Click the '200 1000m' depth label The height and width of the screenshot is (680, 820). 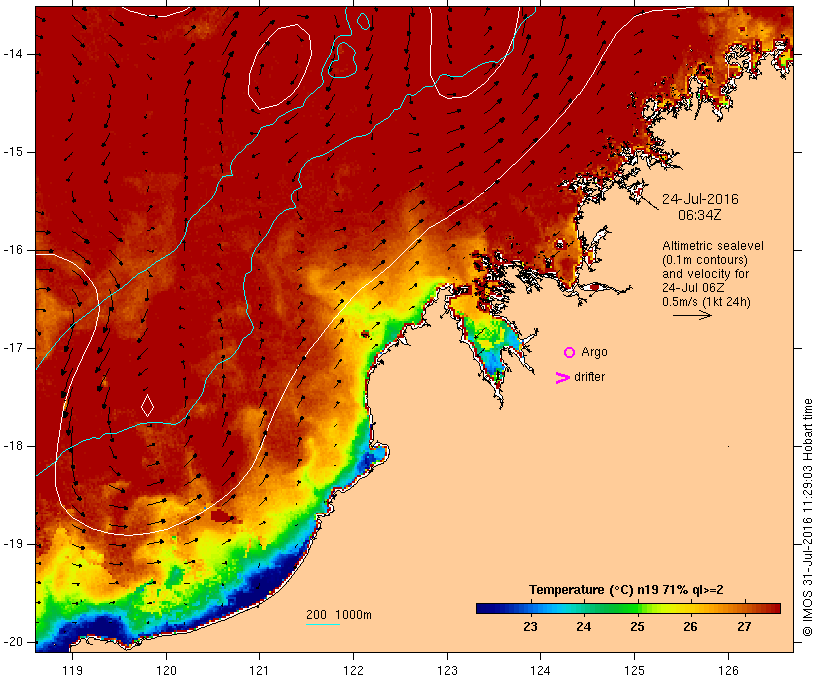[339, 615]
